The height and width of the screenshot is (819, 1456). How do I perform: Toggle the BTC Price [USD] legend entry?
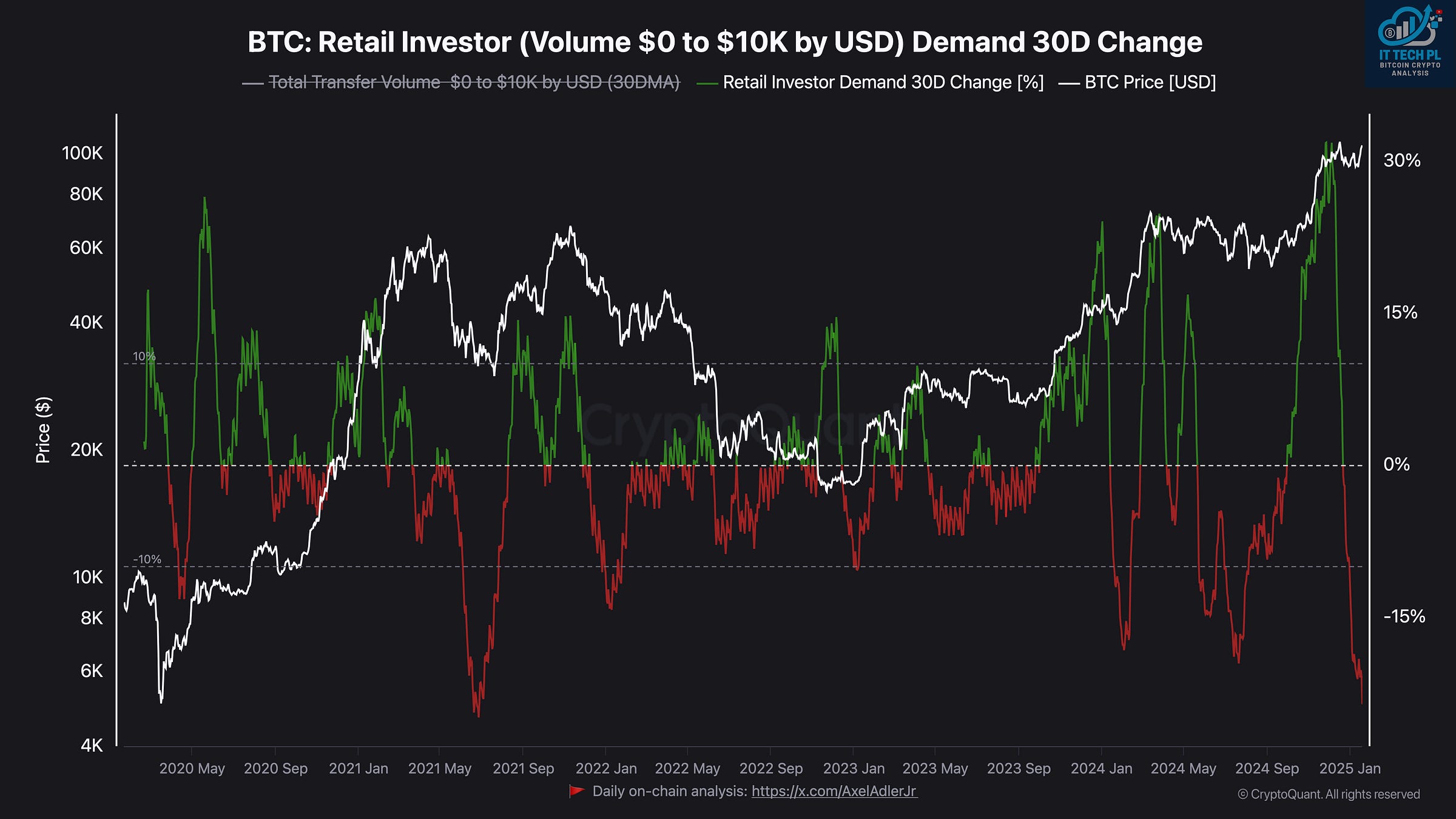pyautogui.click(x=1137, y=82)
